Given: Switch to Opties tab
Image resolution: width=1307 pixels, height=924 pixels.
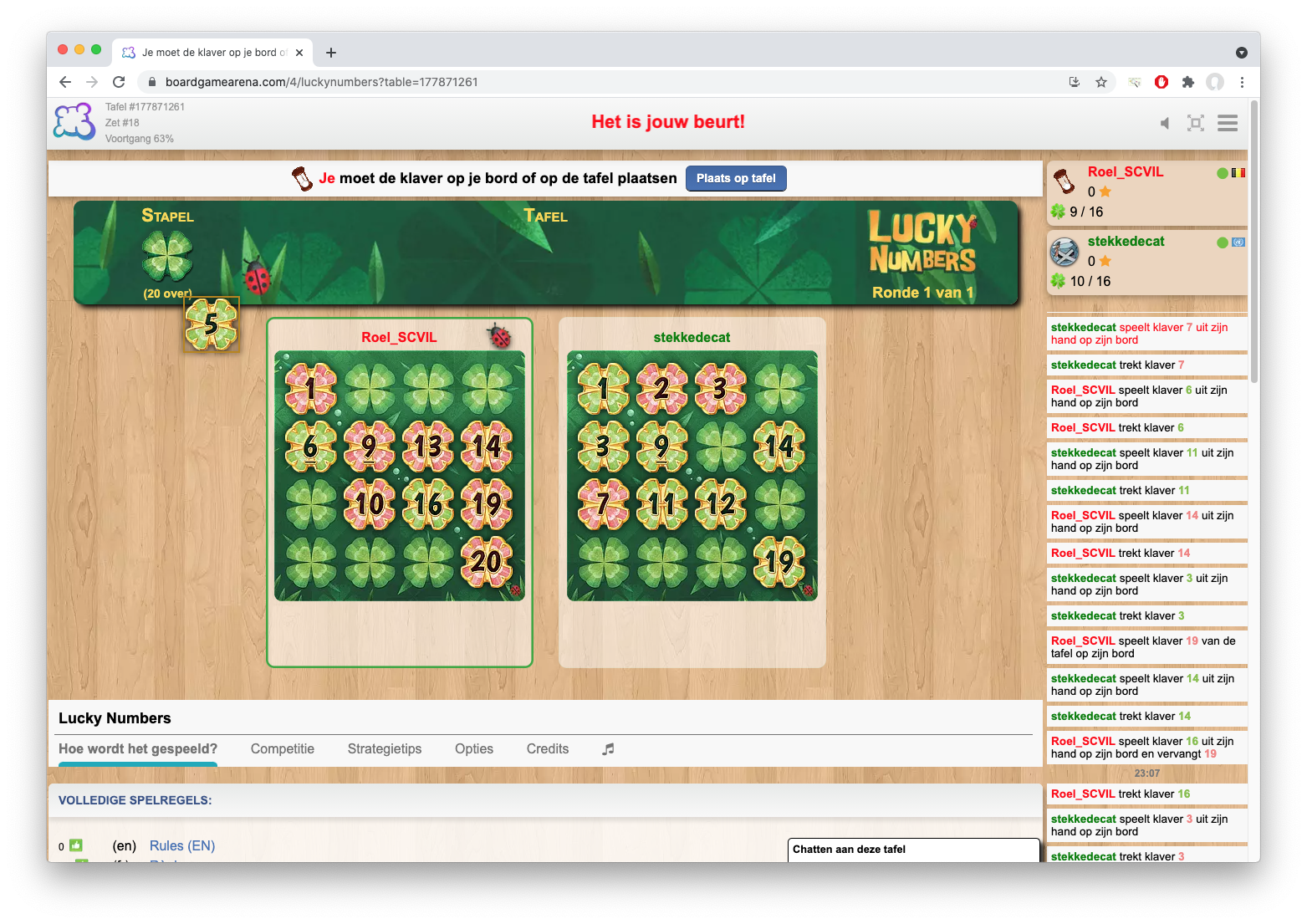Looking at the screenshot, I should 474,749.
